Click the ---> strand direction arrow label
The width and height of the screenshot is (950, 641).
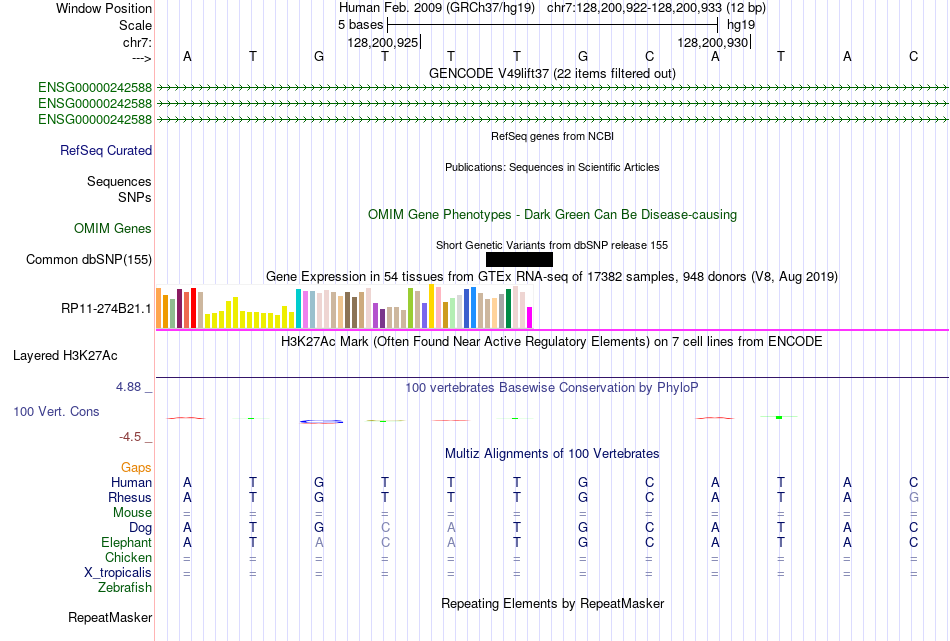[142, 58]
